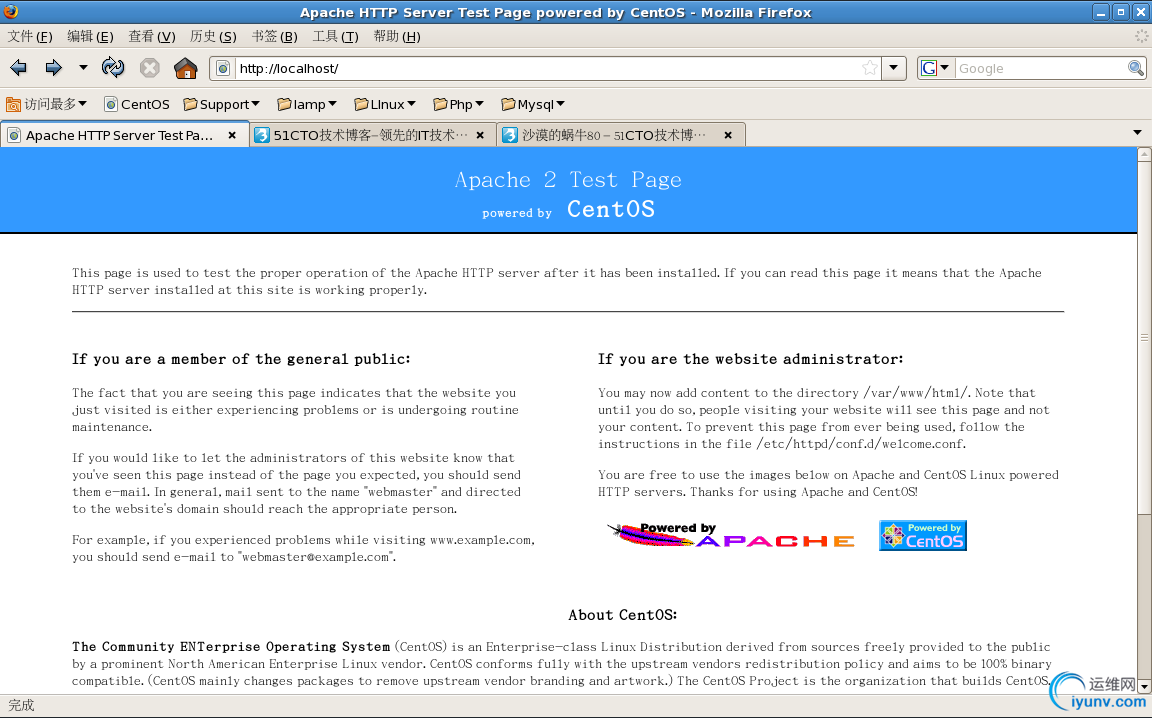Expand the Support bookmarks folder
Viewport: 1152px width, 718px height.
(x=221, y=104)
